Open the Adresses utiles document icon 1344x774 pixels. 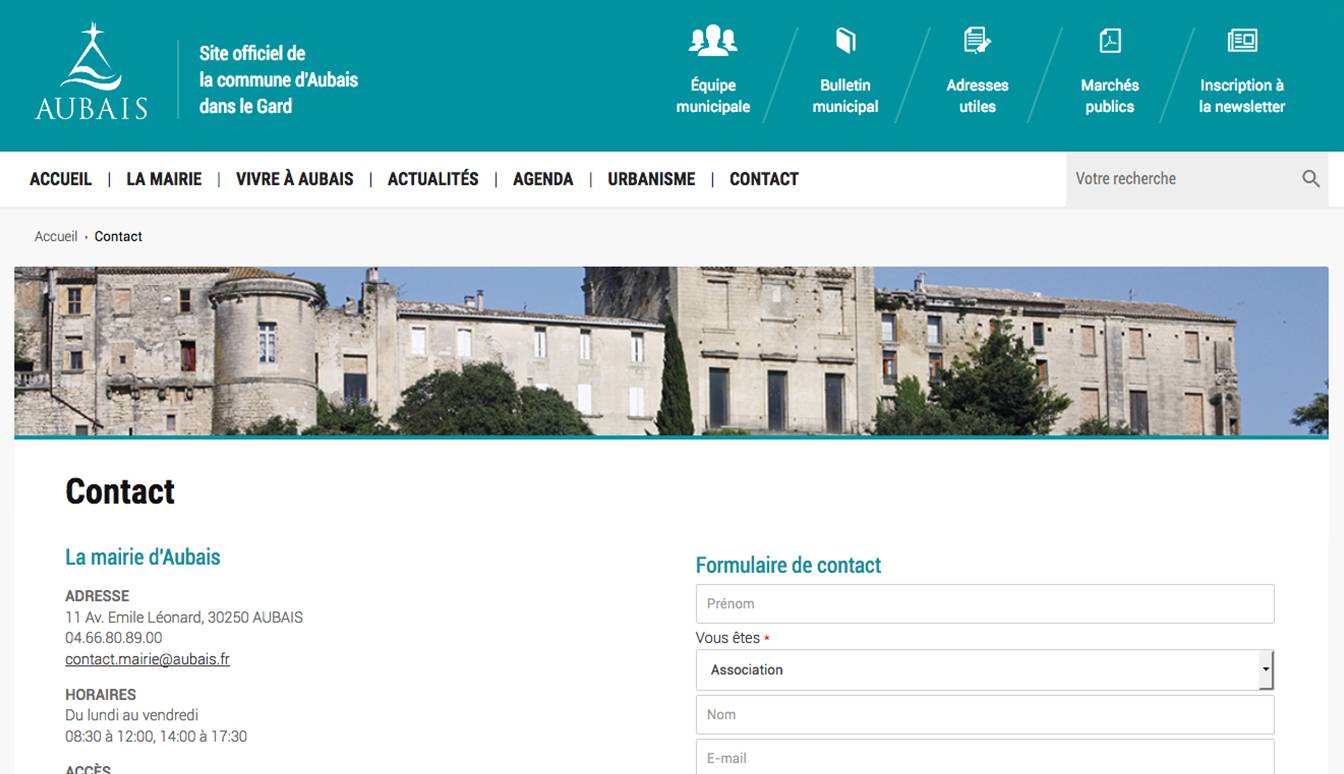click(x=977, y=40)
